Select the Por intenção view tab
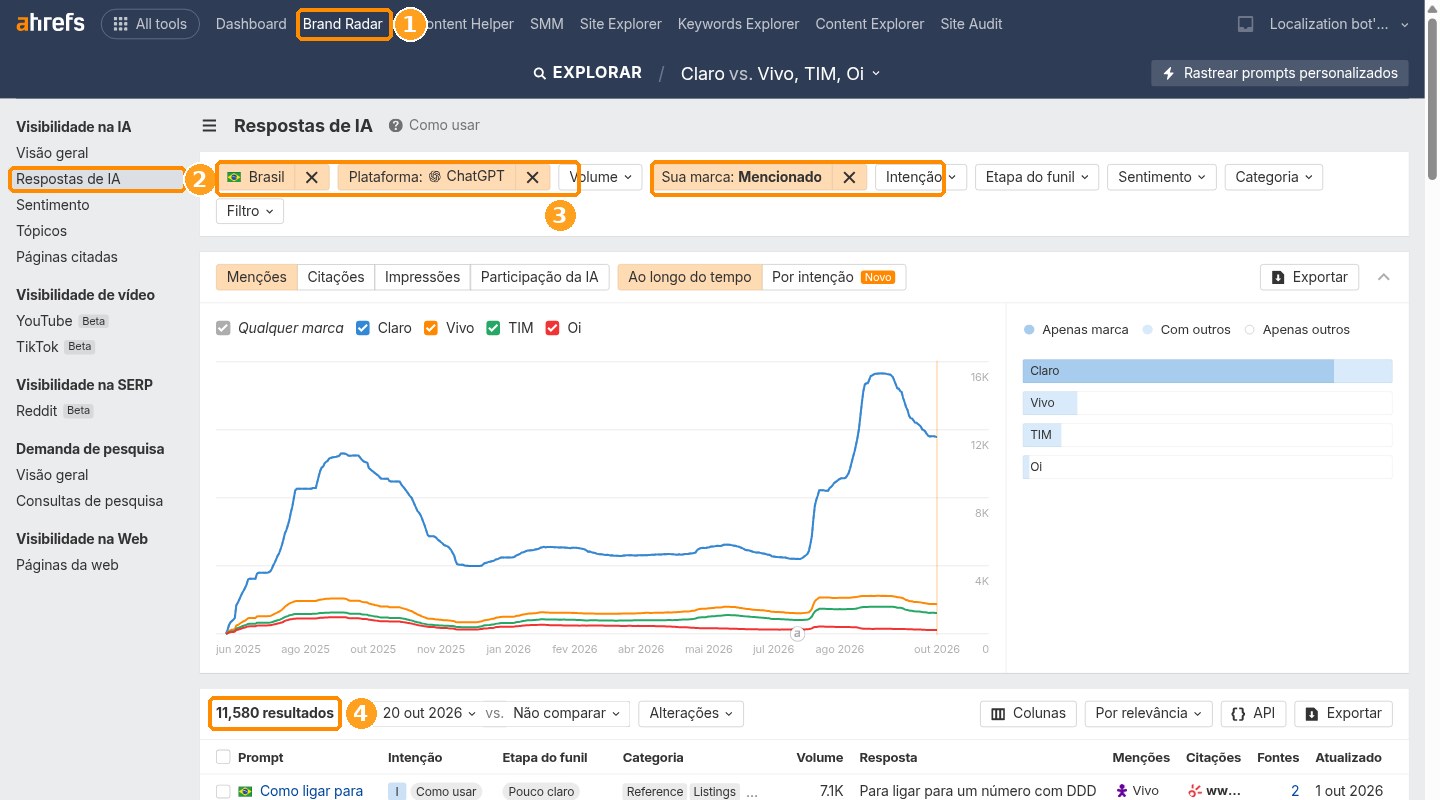The image size is (1440, 800). 833,277
